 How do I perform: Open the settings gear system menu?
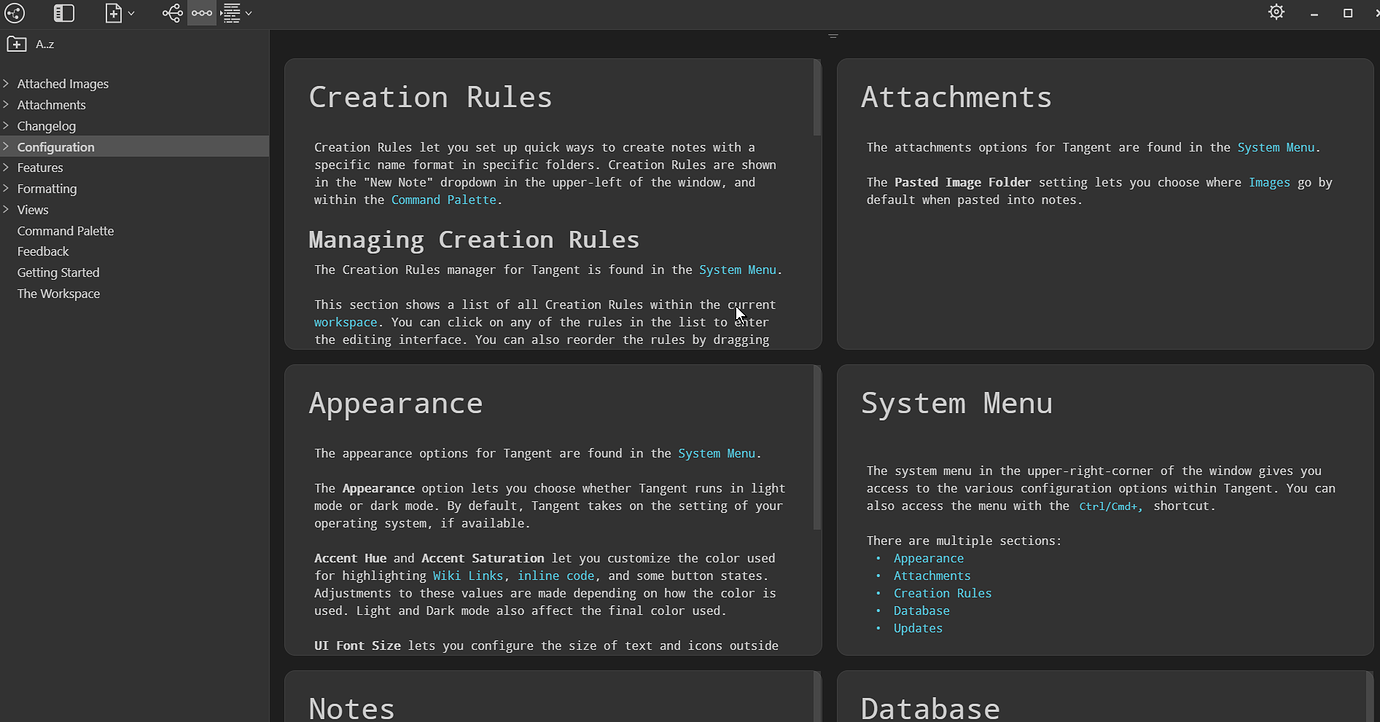[1276, 13]
